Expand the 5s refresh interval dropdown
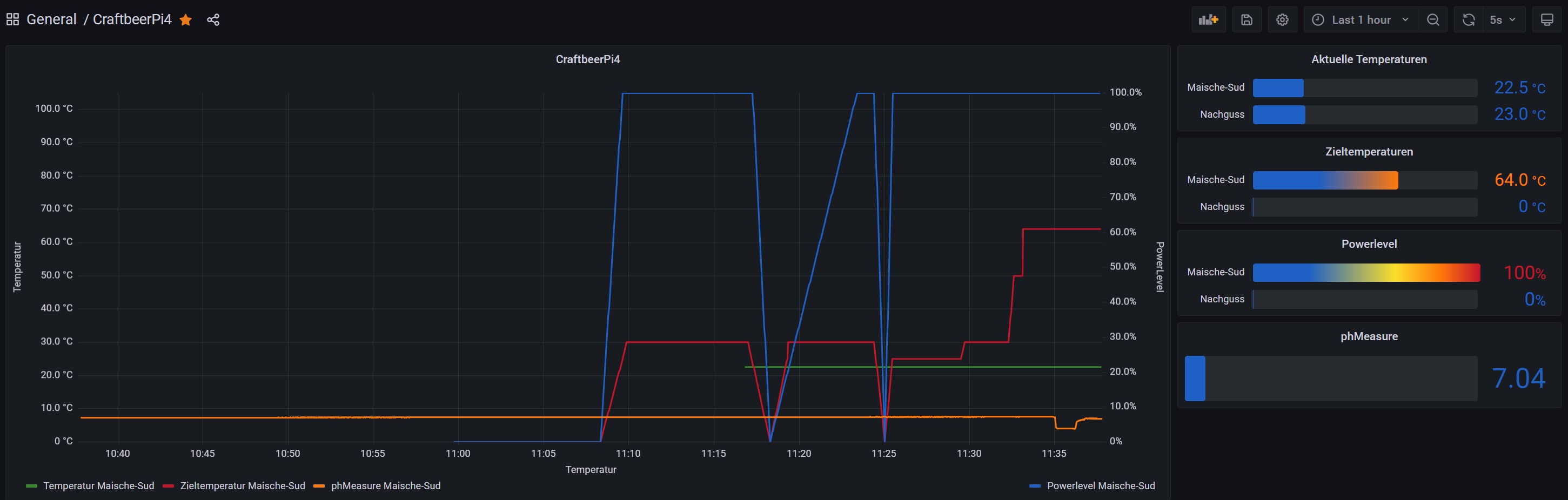1568x500 pixels. click(1503, 20)
